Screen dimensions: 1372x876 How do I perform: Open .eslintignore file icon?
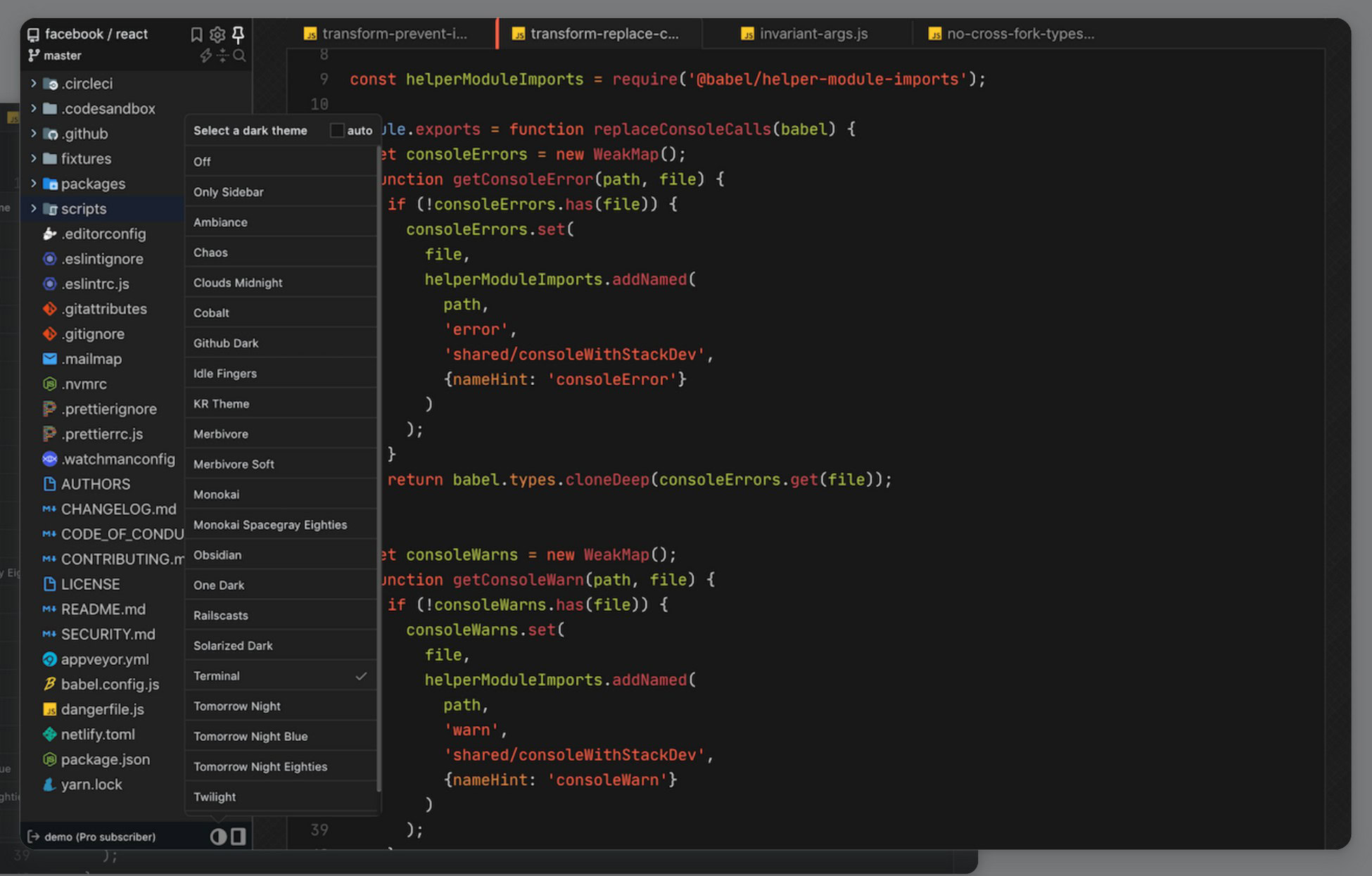click(49, 259)
